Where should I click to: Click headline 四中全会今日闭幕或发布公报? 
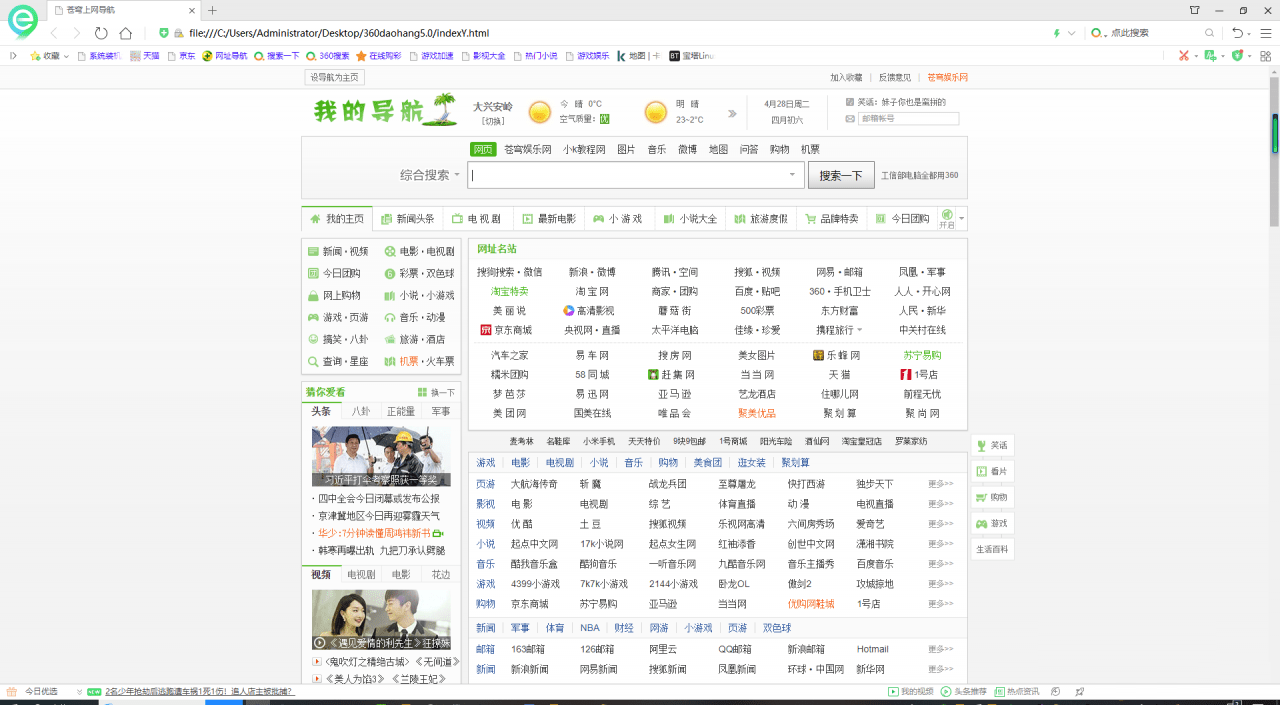point(378,498)
